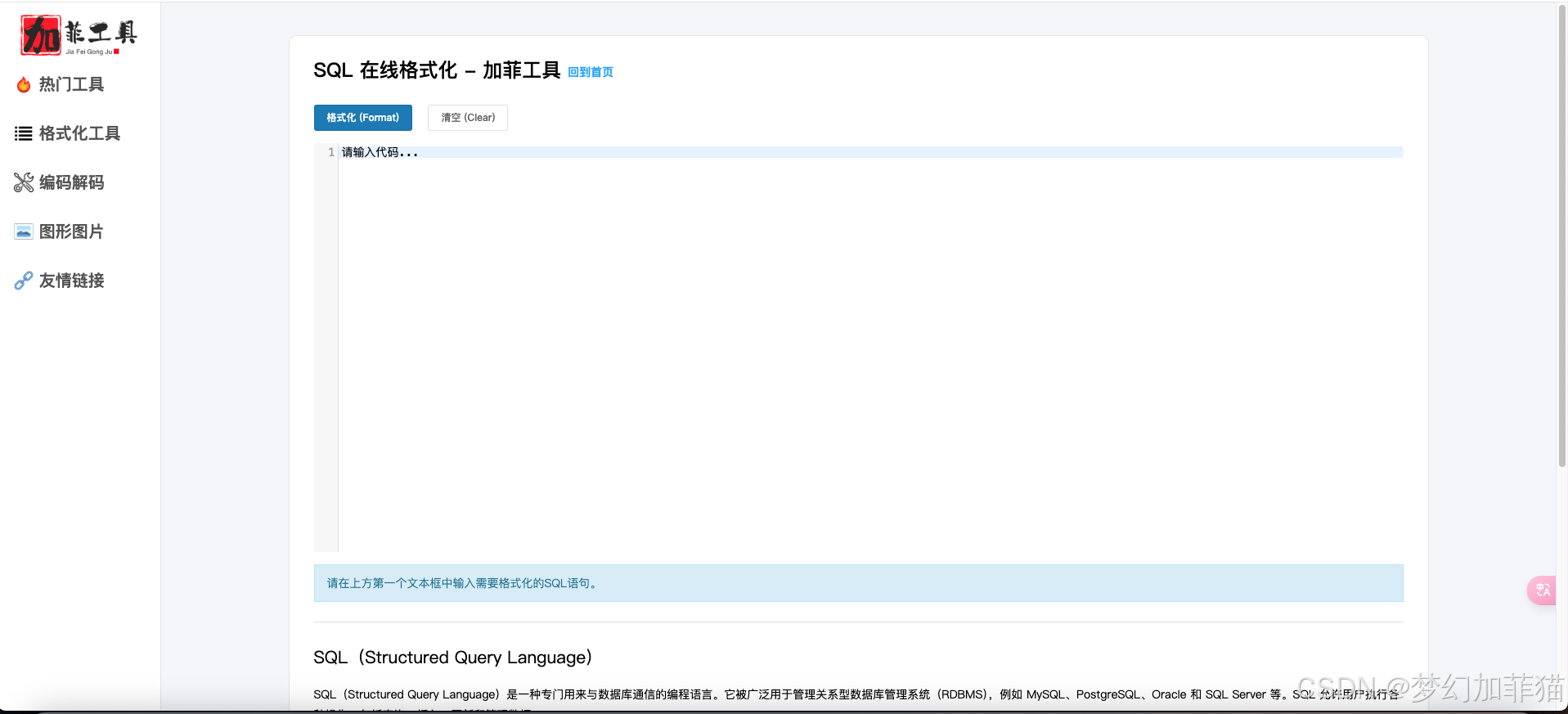
Task: Click the picture icon beside 图形图片
Action: point(24,231)
